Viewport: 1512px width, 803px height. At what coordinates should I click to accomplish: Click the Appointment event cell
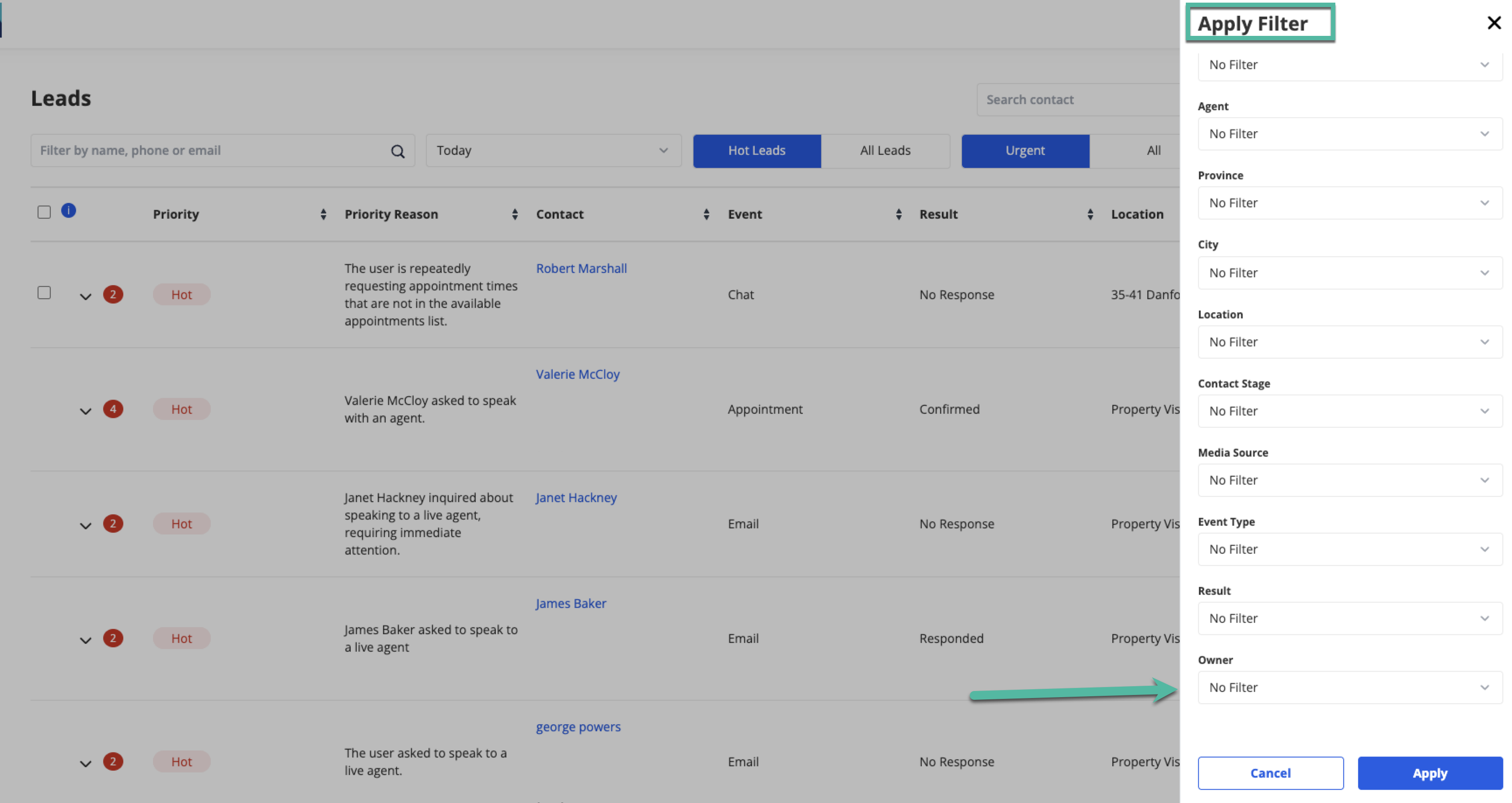pyautogui.click(x=765, y=409)
